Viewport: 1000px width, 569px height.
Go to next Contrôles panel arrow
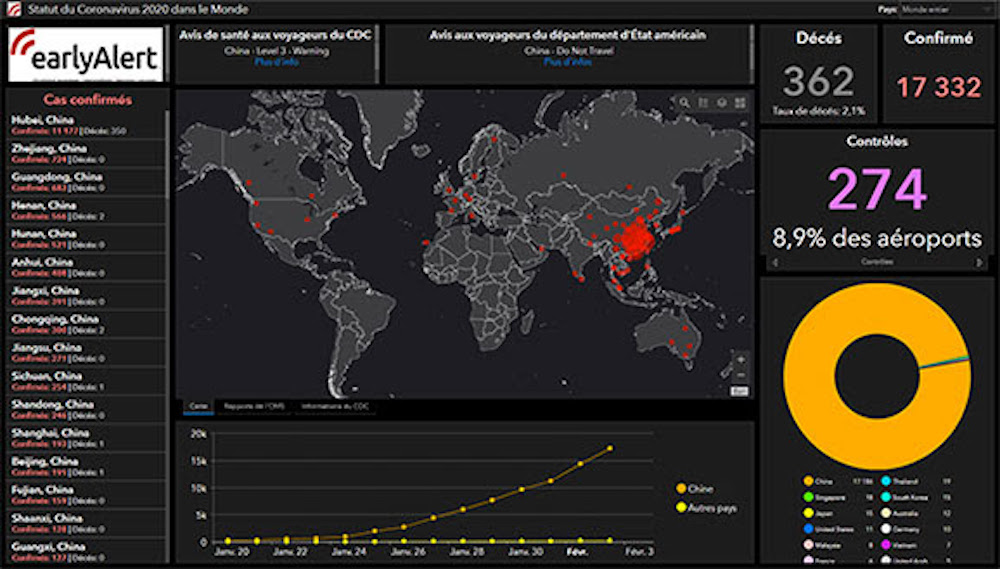click(978, 262)
